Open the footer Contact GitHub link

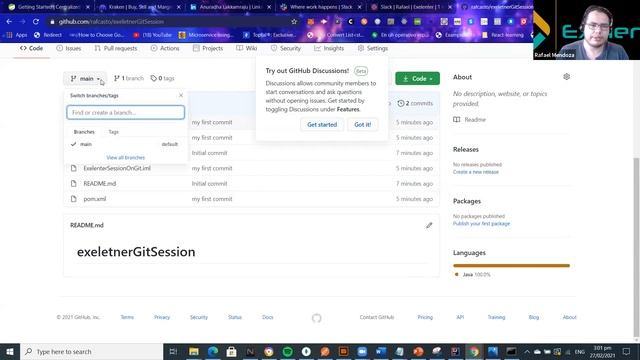pyautogui.click(x=377, y=317)
